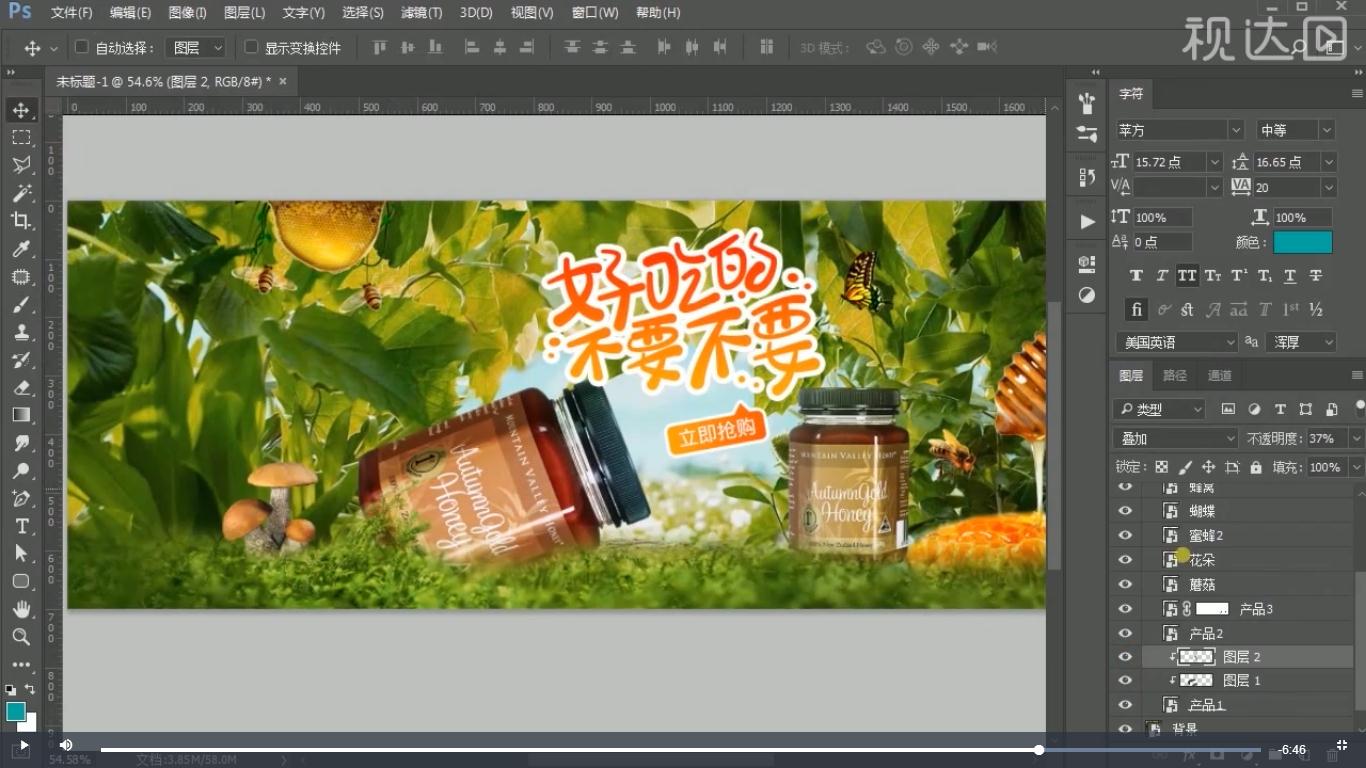Select the Clone Stamp tool
The height and width of the screenshot is (768, 1366).
coord(22,333)
